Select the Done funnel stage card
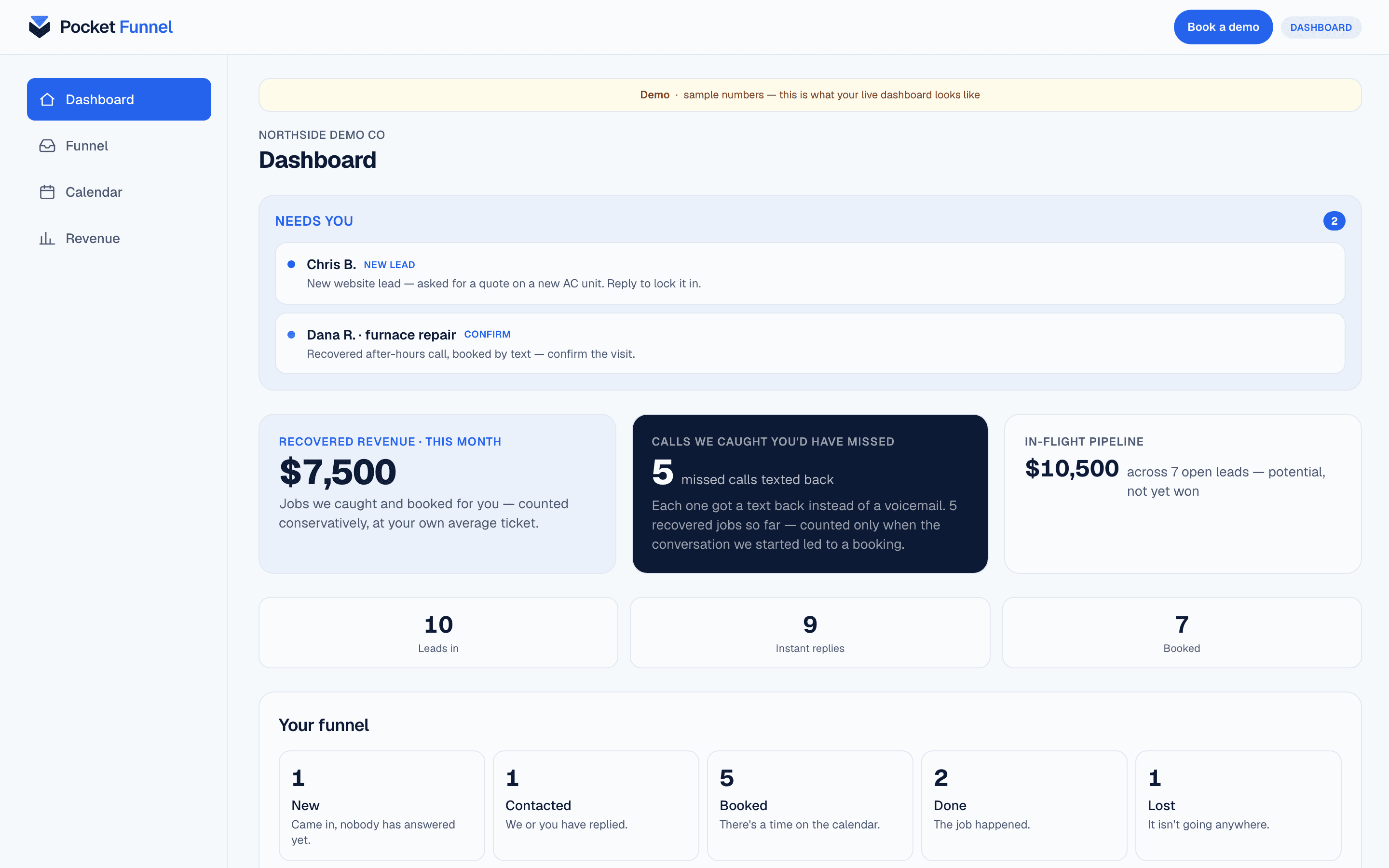Viewport: 1389px width, 868px height. (x=1024, y=805)
